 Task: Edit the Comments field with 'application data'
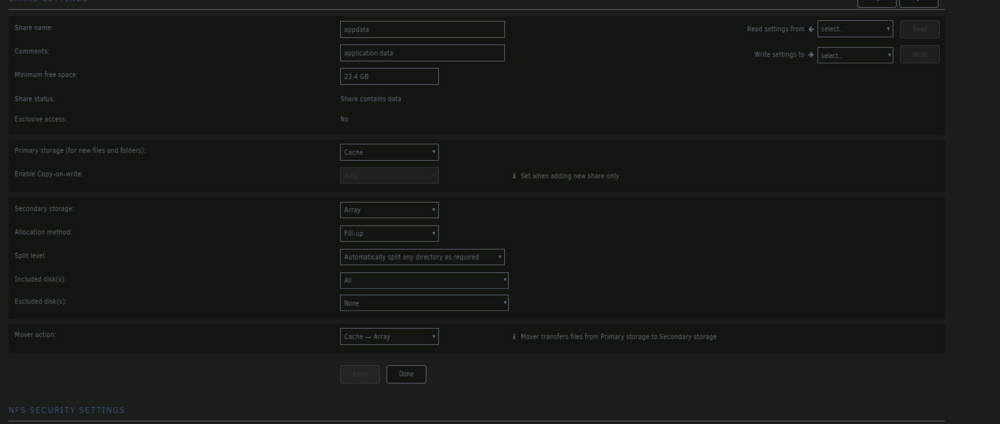tap(422, 53)
